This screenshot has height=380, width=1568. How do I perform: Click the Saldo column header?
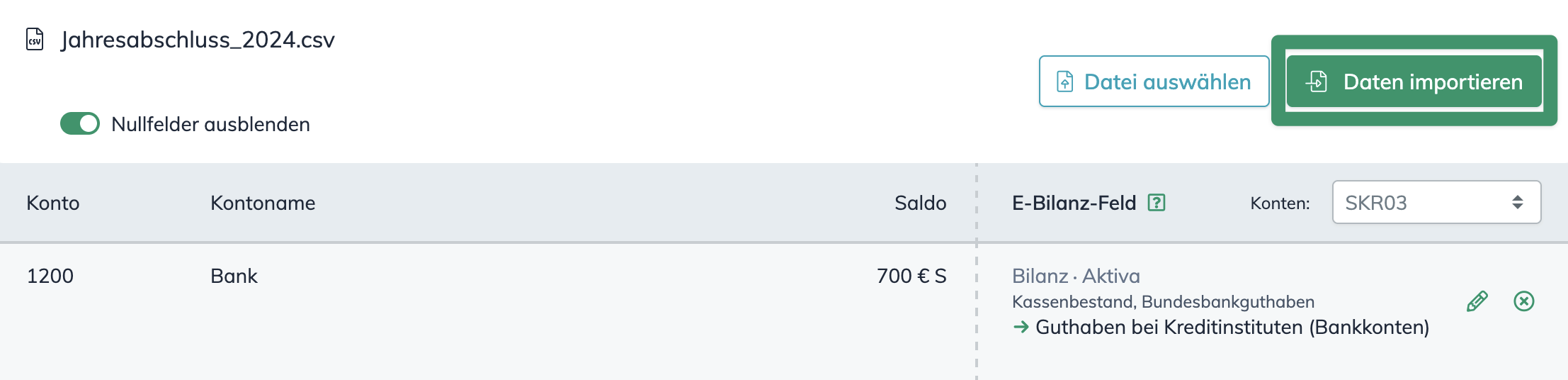(920, 203)
